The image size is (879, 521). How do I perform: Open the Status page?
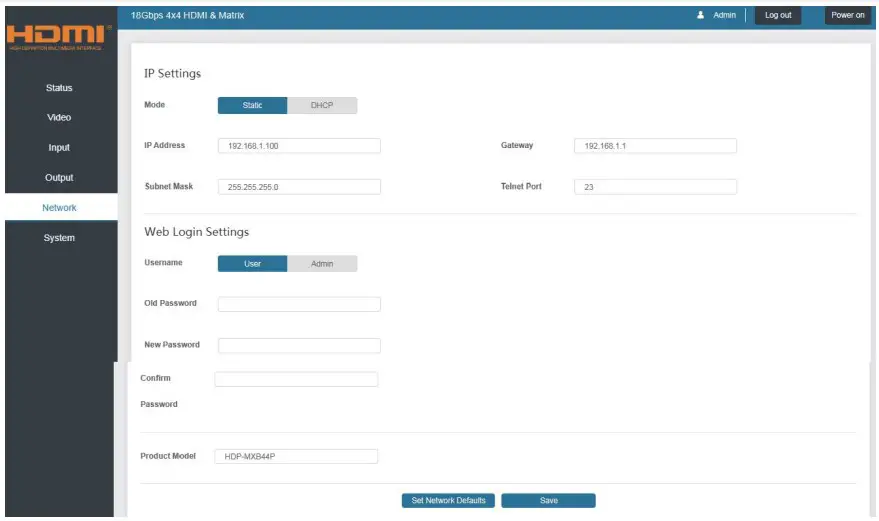tap(59, 88)
